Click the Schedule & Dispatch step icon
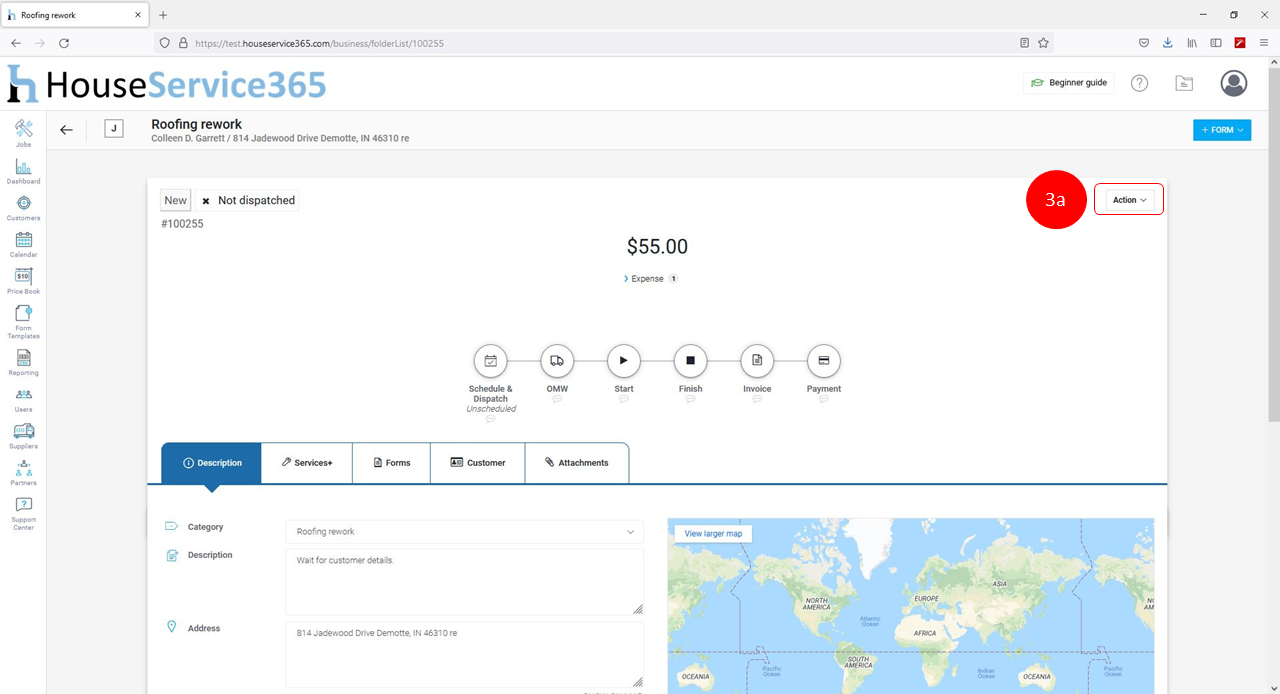Viewport: 1280px width, 694px height. pyautogui.click(x=490, y=360)
